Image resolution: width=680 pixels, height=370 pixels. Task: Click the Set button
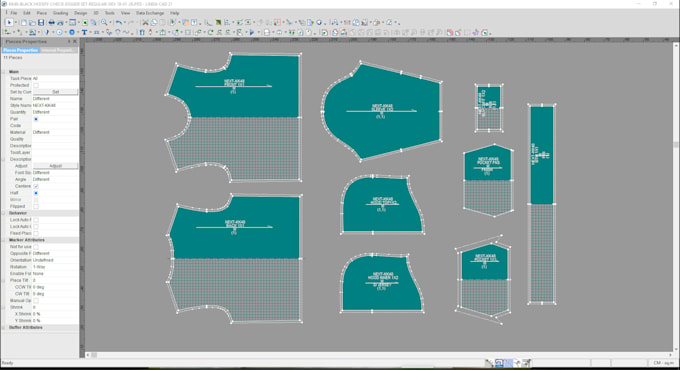(x=56, y=92)
